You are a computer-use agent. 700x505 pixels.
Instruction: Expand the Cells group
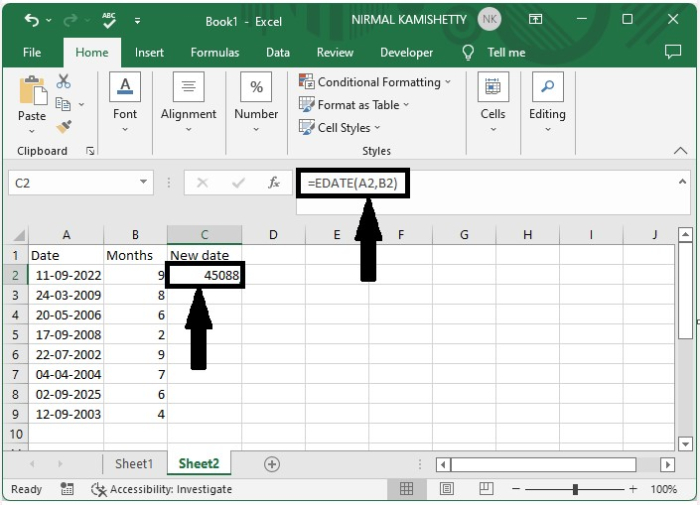tap(493, 103)
